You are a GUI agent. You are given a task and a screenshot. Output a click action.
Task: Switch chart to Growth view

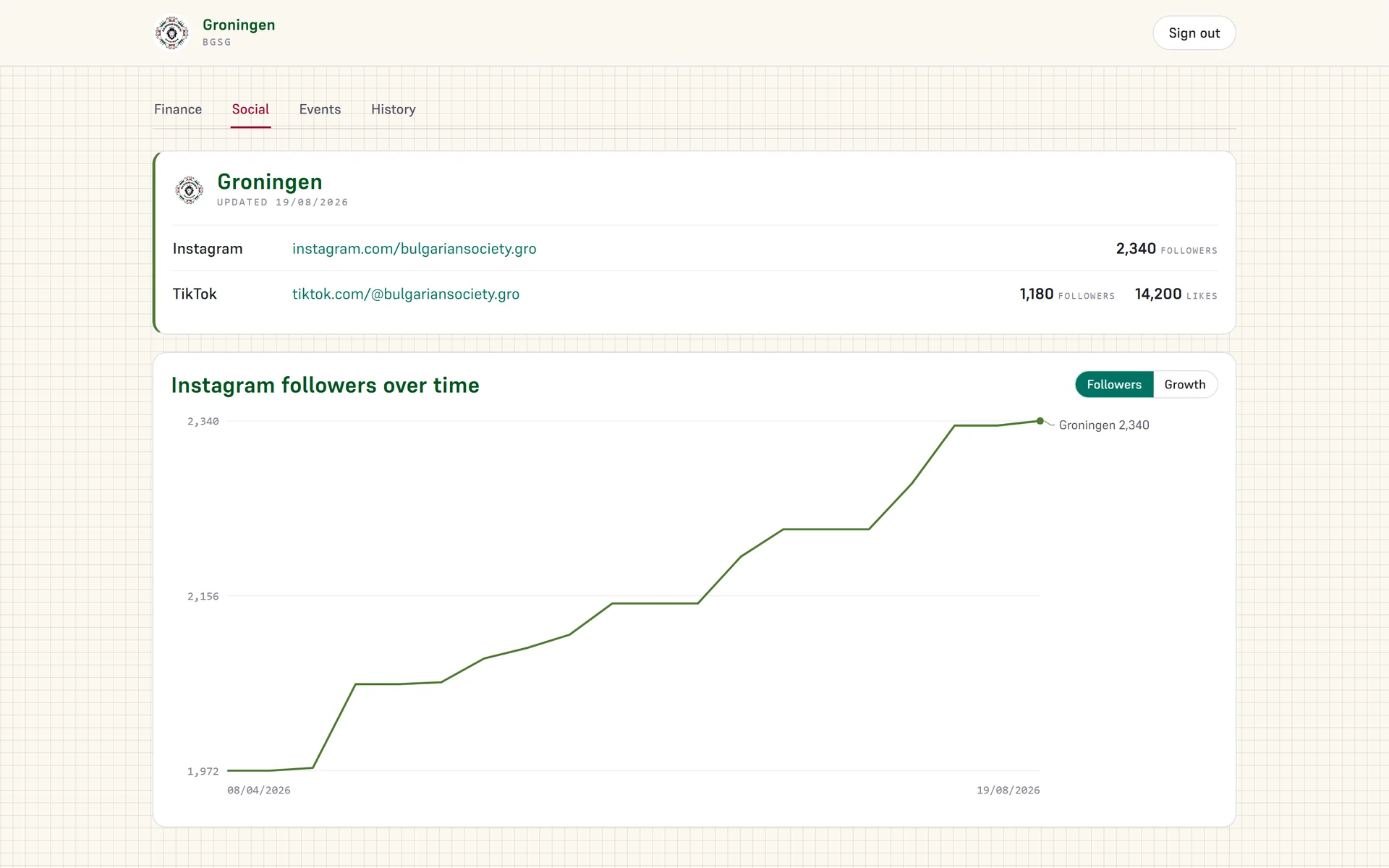coord(1185,385)
